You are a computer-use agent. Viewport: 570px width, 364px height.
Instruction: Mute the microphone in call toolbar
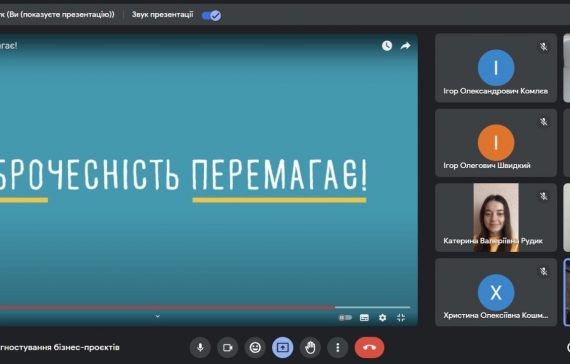(x=200, y=348)
